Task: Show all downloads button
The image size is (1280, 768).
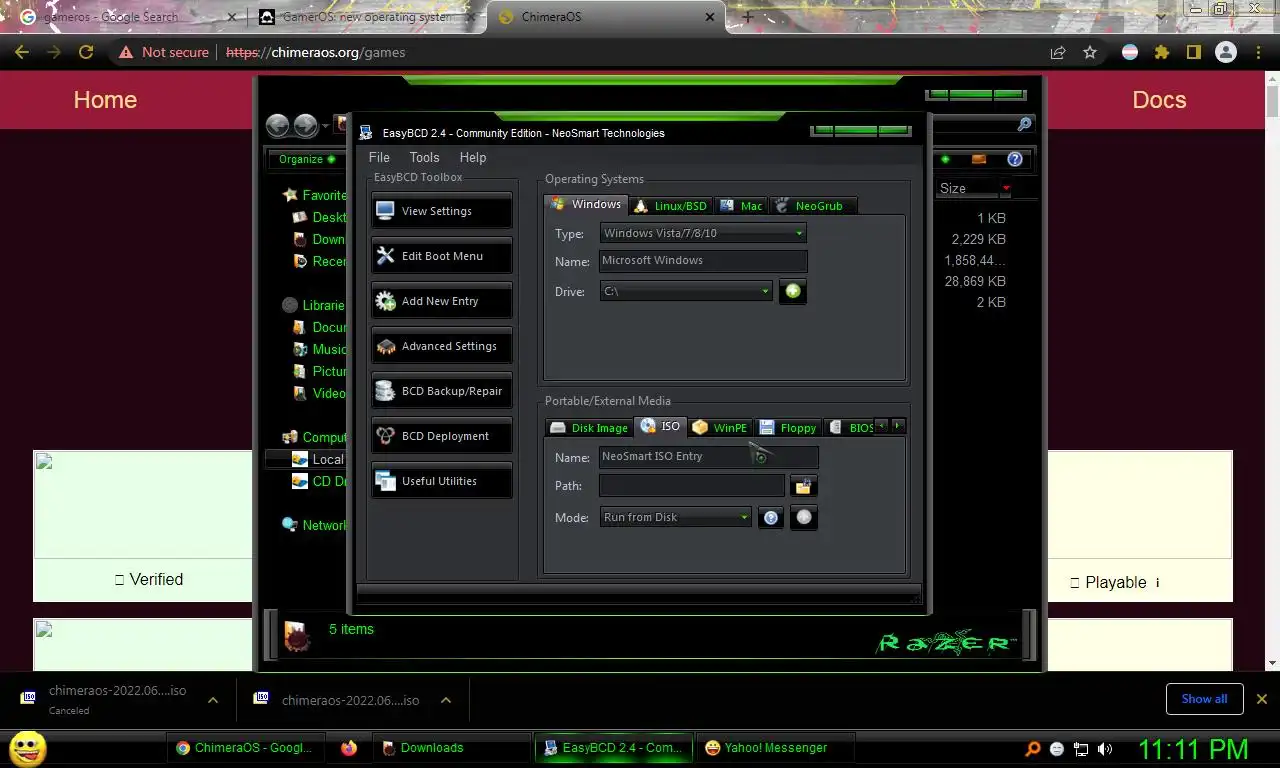Action: [1204, 699]
